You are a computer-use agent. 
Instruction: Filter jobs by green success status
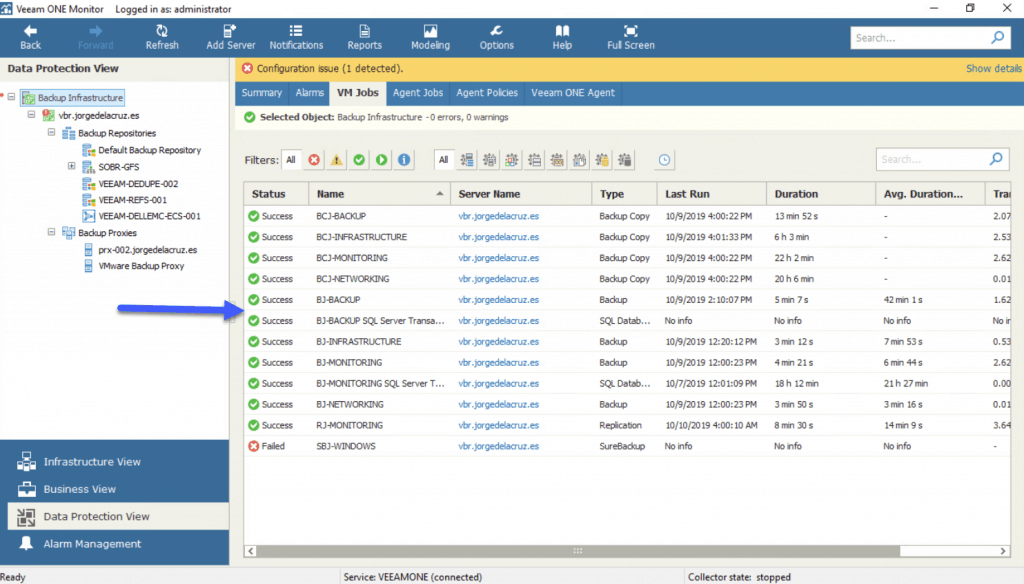[359, 160]
